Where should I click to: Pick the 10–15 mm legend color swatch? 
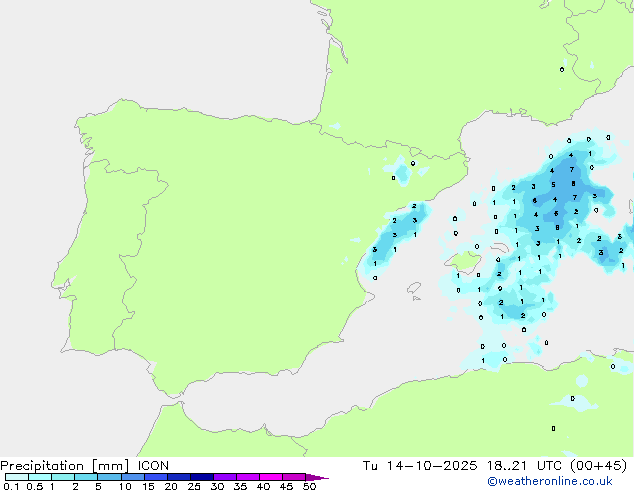(132, 477)
